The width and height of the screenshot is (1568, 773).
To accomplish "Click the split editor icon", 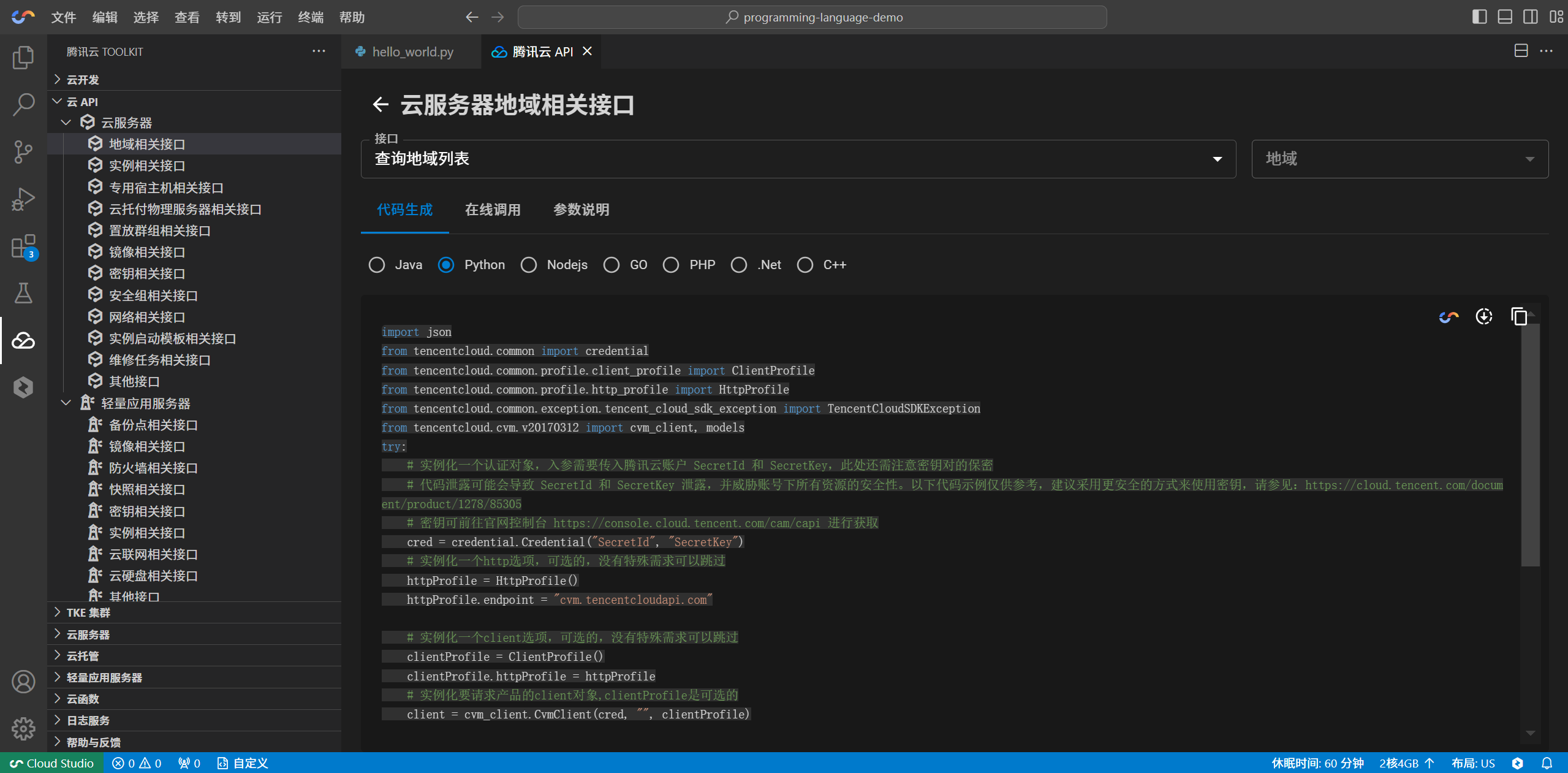I will click(x=1521, y=51).
